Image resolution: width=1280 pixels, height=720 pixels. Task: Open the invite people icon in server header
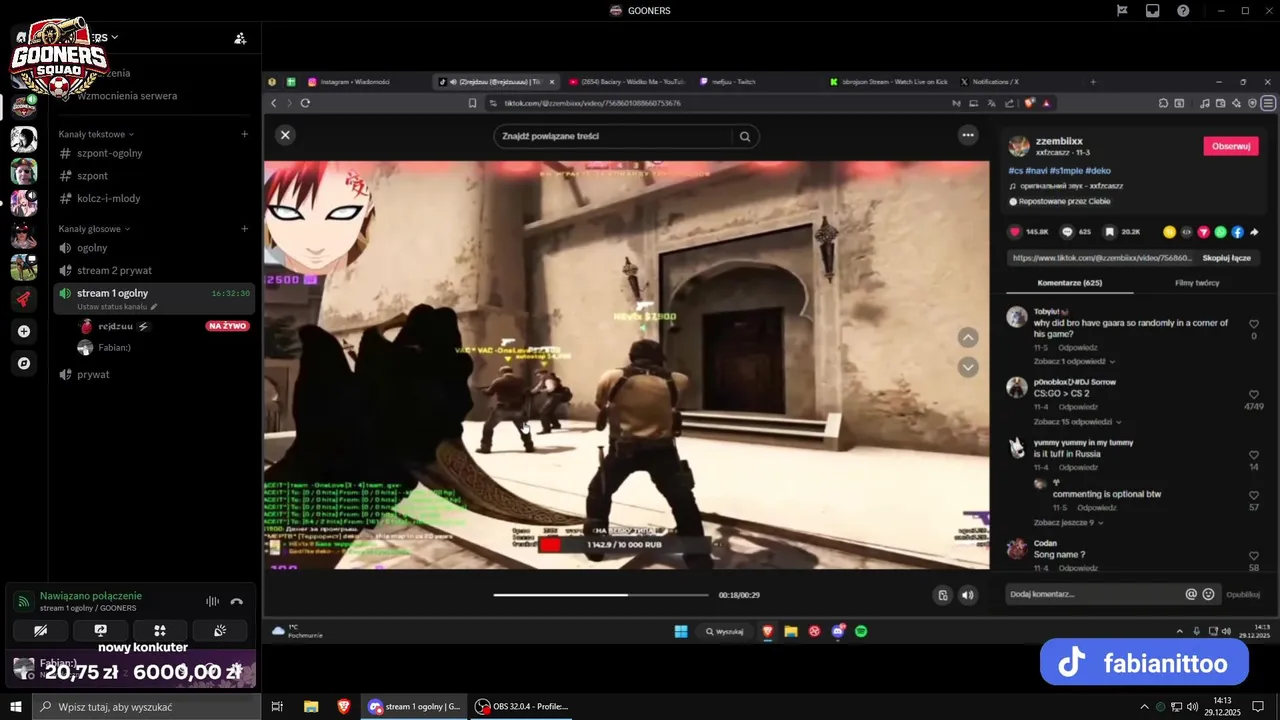240,38
